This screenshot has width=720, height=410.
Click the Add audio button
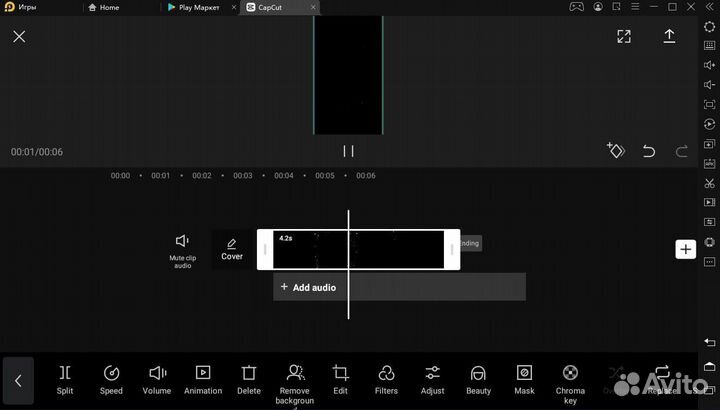(x=308, y=287)
